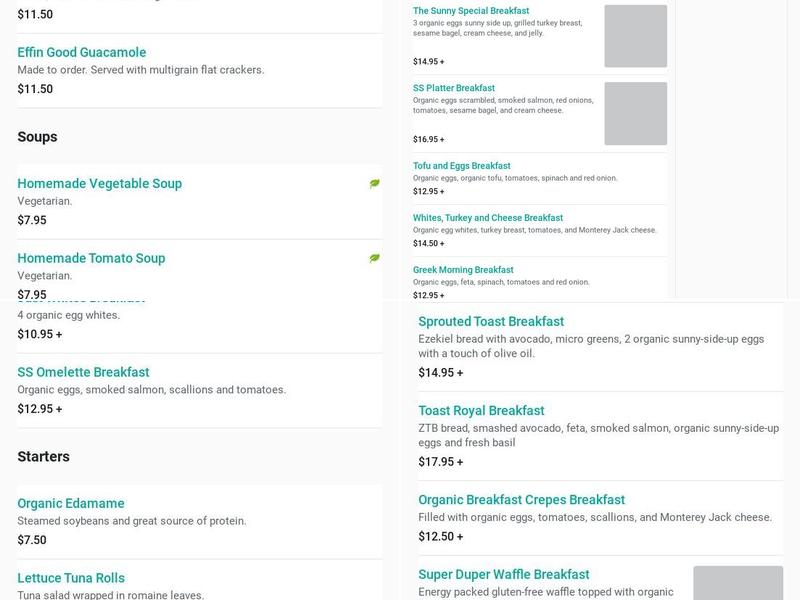Image resolution: width=800 pixels, height=600 pixels.
Task: Click the leaf icon beside Homemade Vegetable Soup
Action: (375, 184)
